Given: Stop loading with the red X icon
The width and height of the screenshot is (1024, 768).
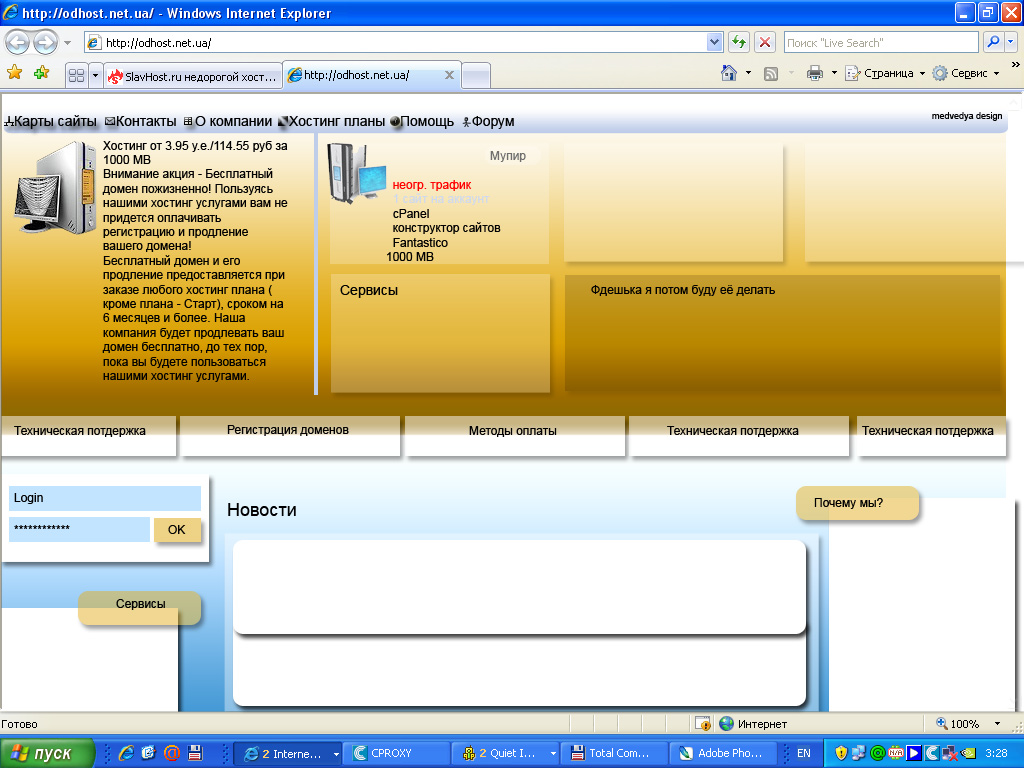Looking at the screenshot, I should (765, 43).
